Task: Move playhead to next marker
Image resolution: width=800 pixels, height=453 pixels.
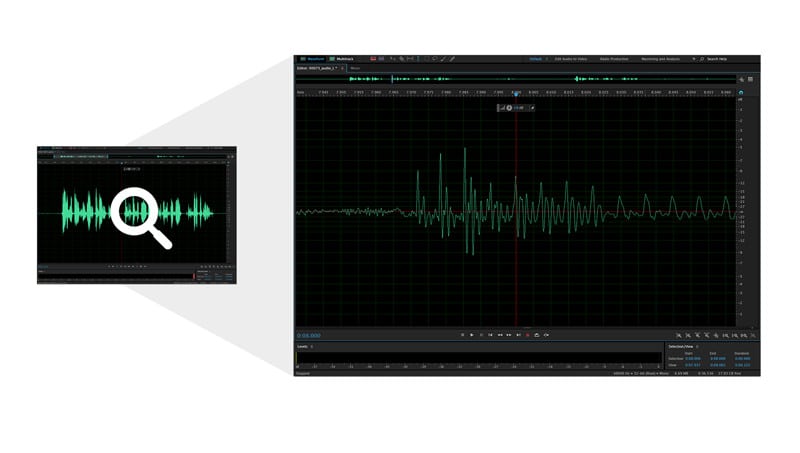Action: [x=518, y=335]
